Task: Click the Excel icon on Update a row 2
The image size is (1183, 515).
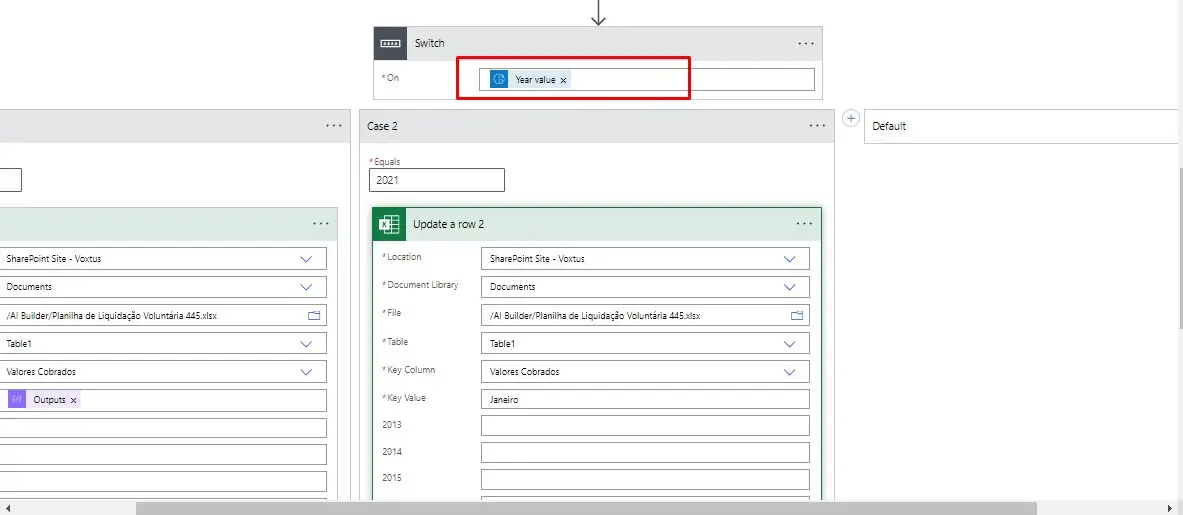Action: (388, 224)
